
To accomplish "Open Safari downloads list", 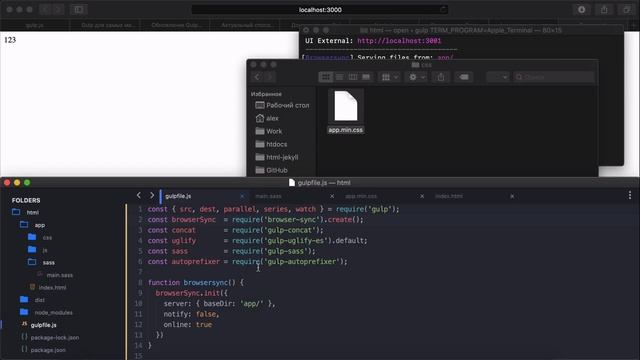I will coord(582,9).
